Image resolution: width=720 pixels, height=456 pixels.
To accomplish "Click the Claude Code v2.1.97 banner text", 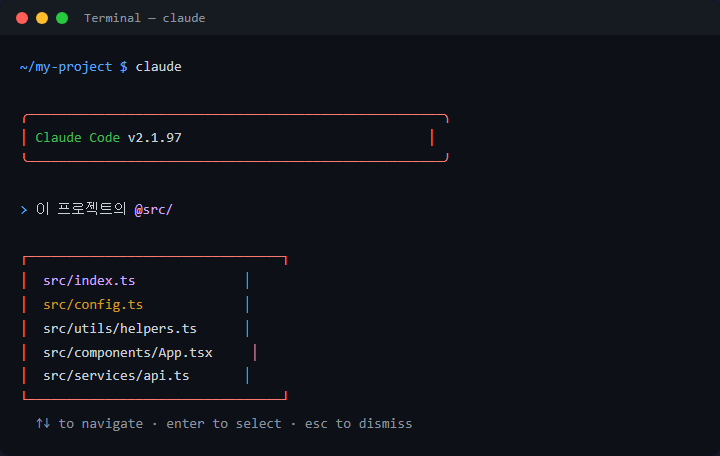I will 108,138.
